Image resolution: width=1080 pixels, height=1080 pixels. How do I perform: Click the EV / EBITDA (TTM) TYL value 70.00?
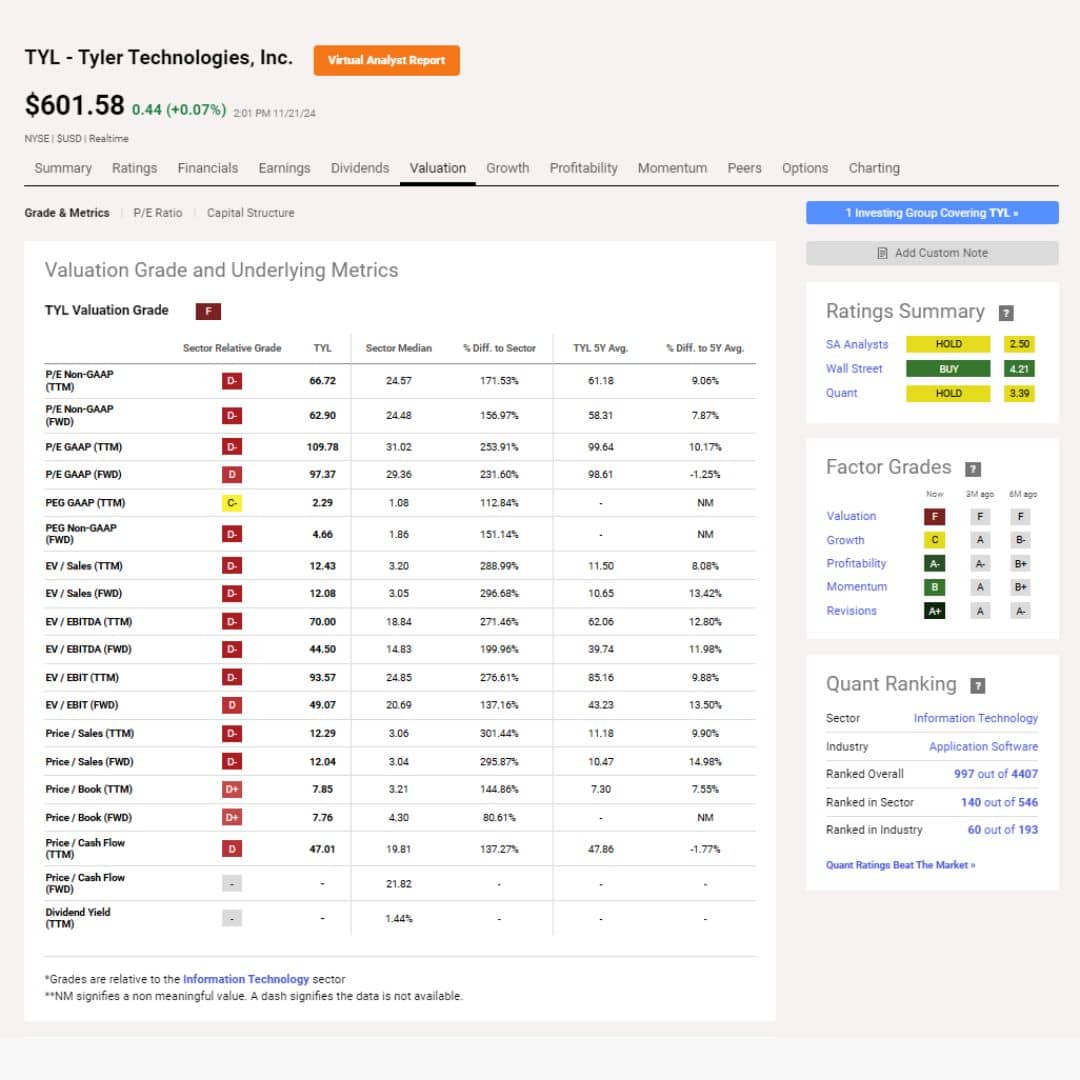(322, 622)
